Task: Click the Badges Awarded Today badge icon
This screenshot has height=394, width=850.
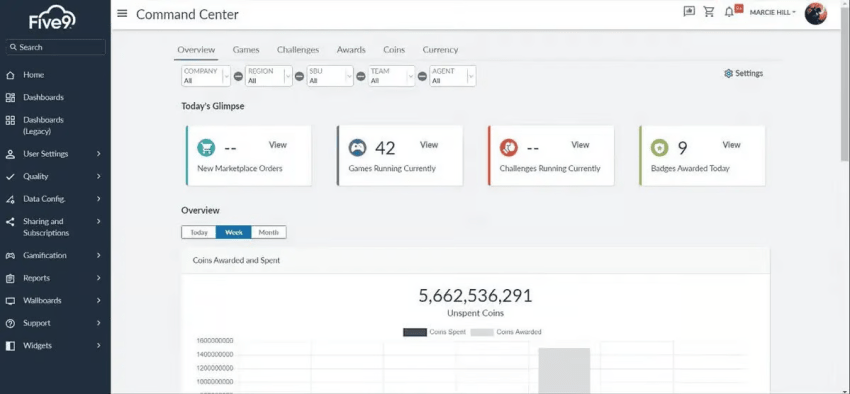Action: point(659,147)
